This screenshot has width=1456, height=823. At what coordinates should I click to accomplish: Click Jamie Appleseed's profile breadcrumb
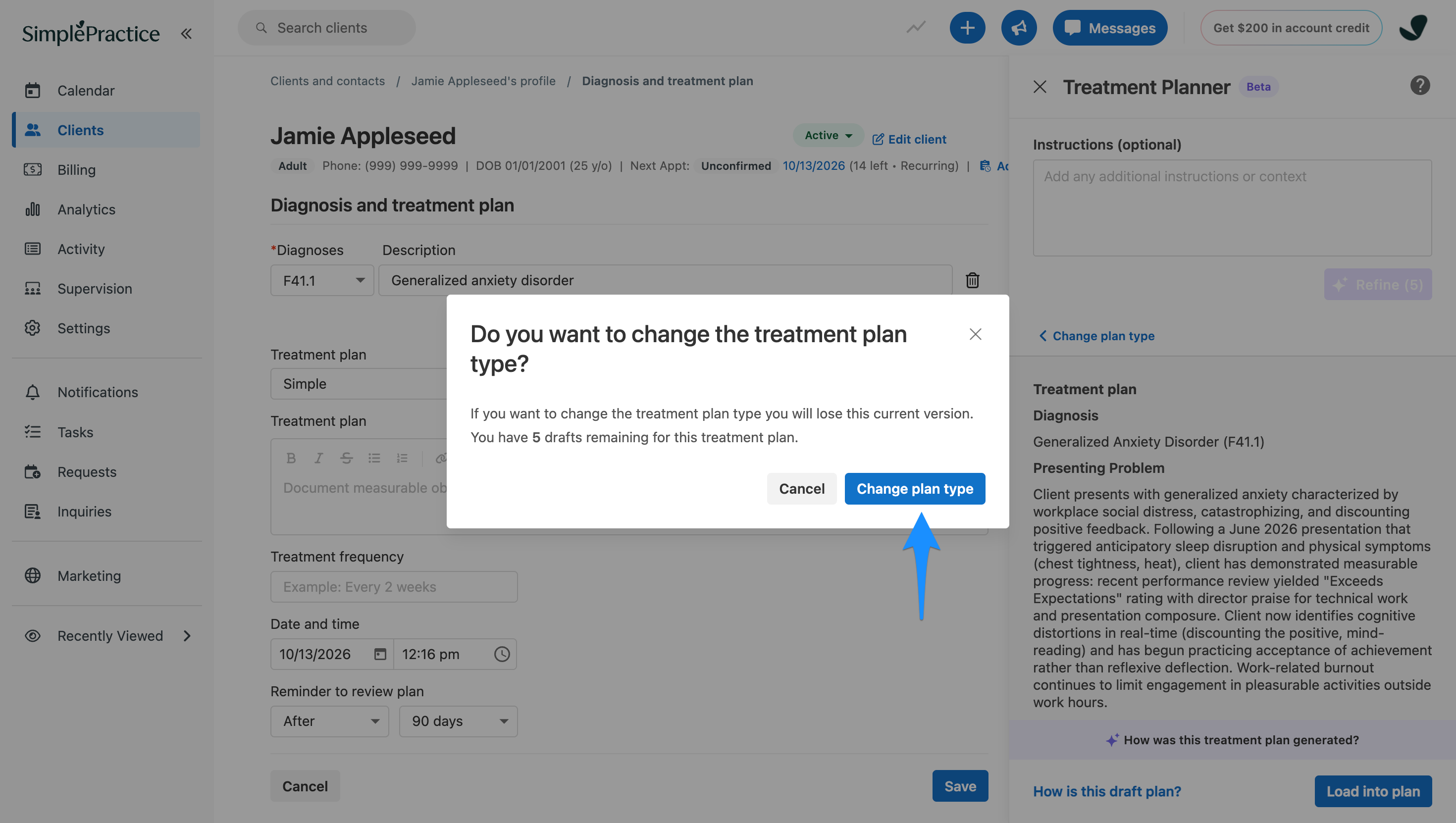pos(483,81)
